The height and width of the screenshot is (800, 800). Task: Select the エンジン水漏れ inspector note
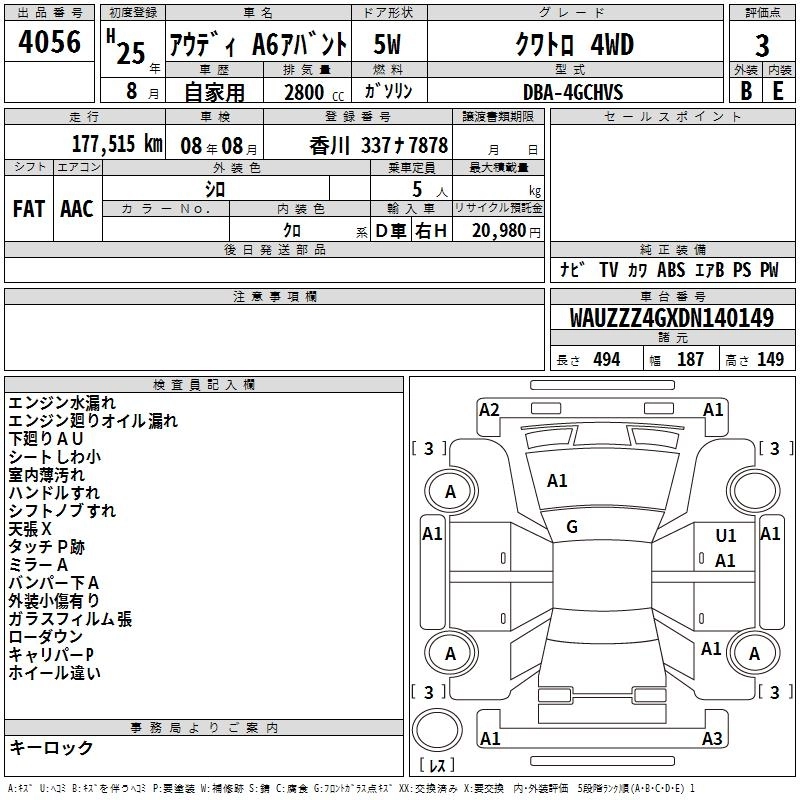pyautogui.click(x=61, y=403)
